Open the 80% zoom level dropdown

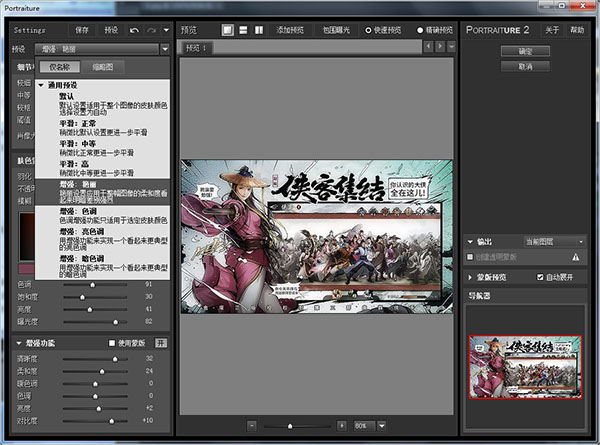coord(382,426)
